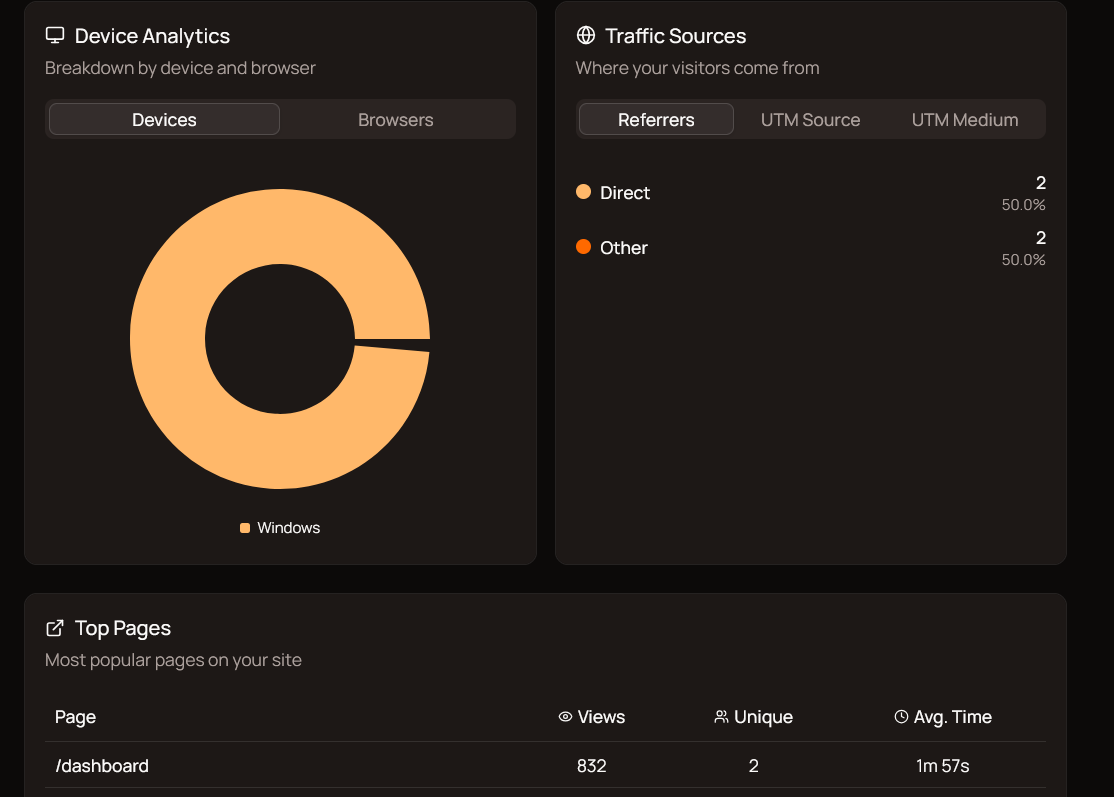
Task: Click the Traffic Sources heading
Action: pyautogui.click(x=675, y=36)
